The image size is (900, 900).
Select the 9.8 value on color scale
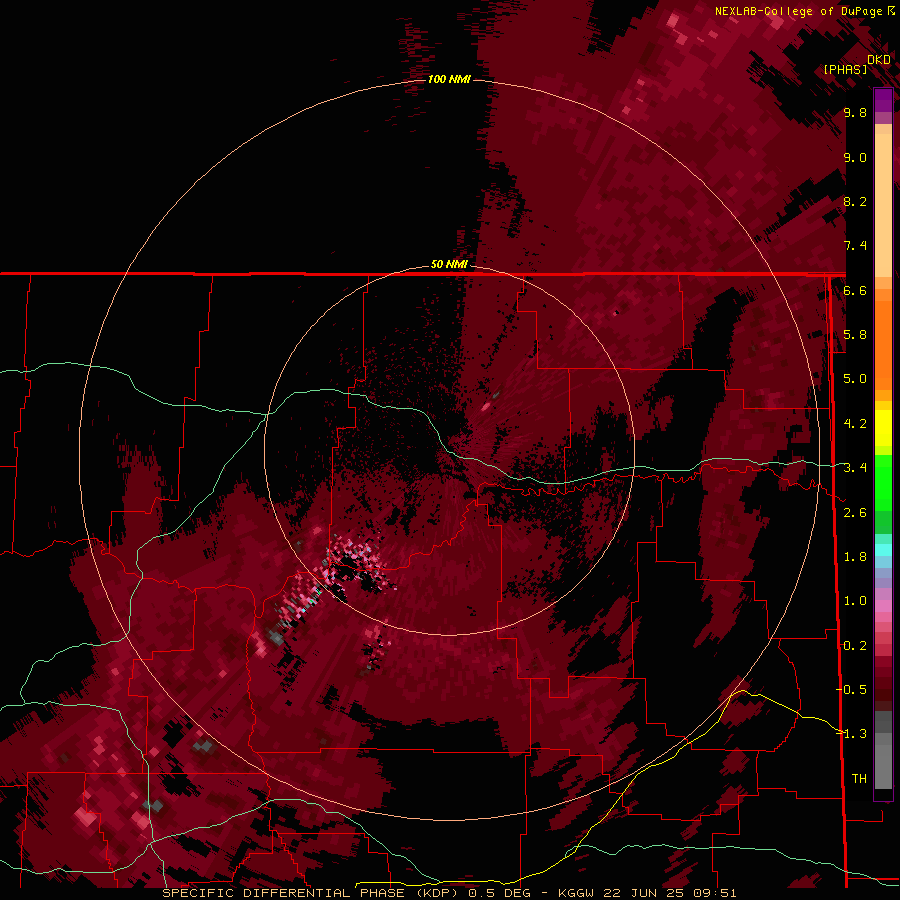tap(855, 113)
